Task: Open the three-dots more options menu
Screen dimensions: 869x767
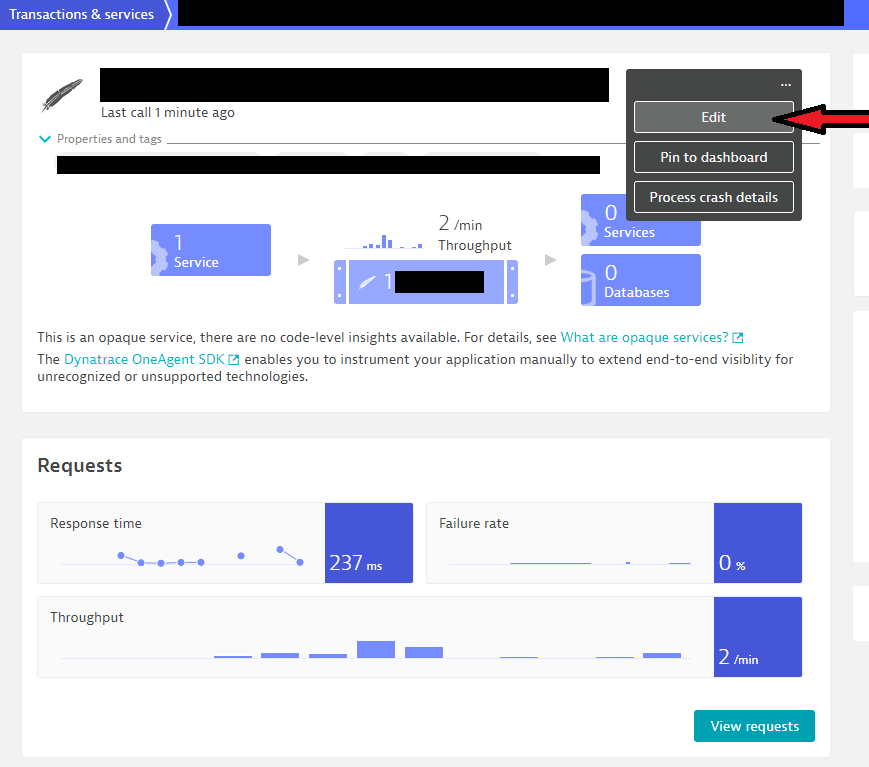Action: [x=785, y=85]
